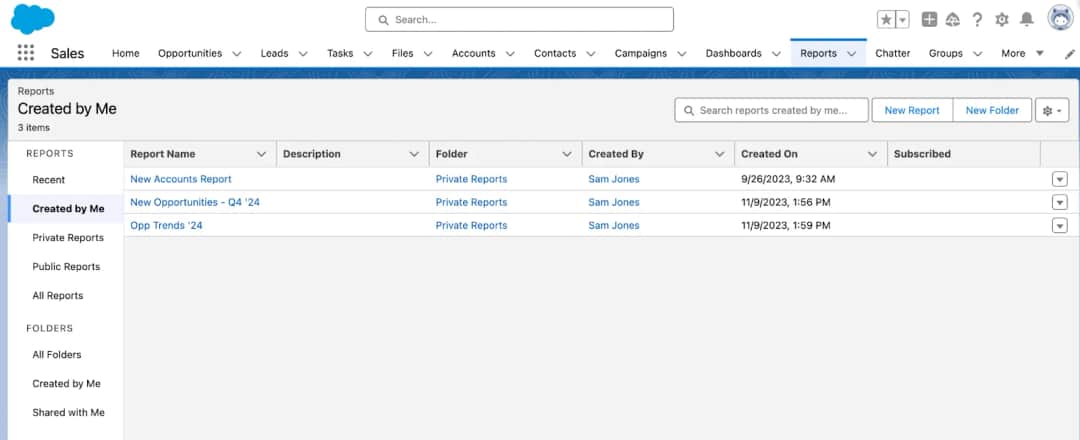
Task: Open the user profile avatar
Action: click(1061, 19)
